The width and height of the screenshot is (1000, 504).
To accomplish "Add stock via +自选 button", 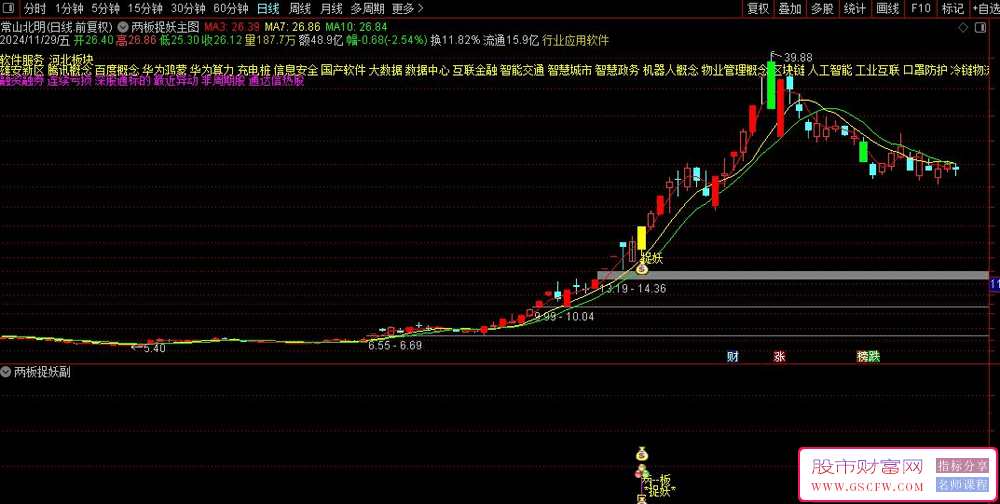I will pos(985,9).
